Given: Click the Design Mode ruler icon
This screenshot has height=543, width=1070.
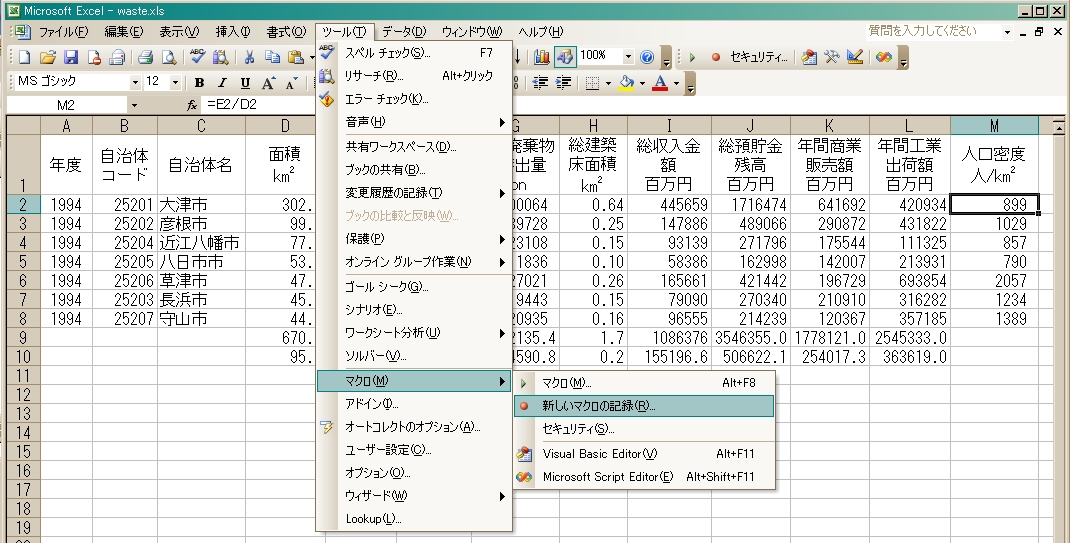Looking at the screenshot, I should tap(855, 57).
